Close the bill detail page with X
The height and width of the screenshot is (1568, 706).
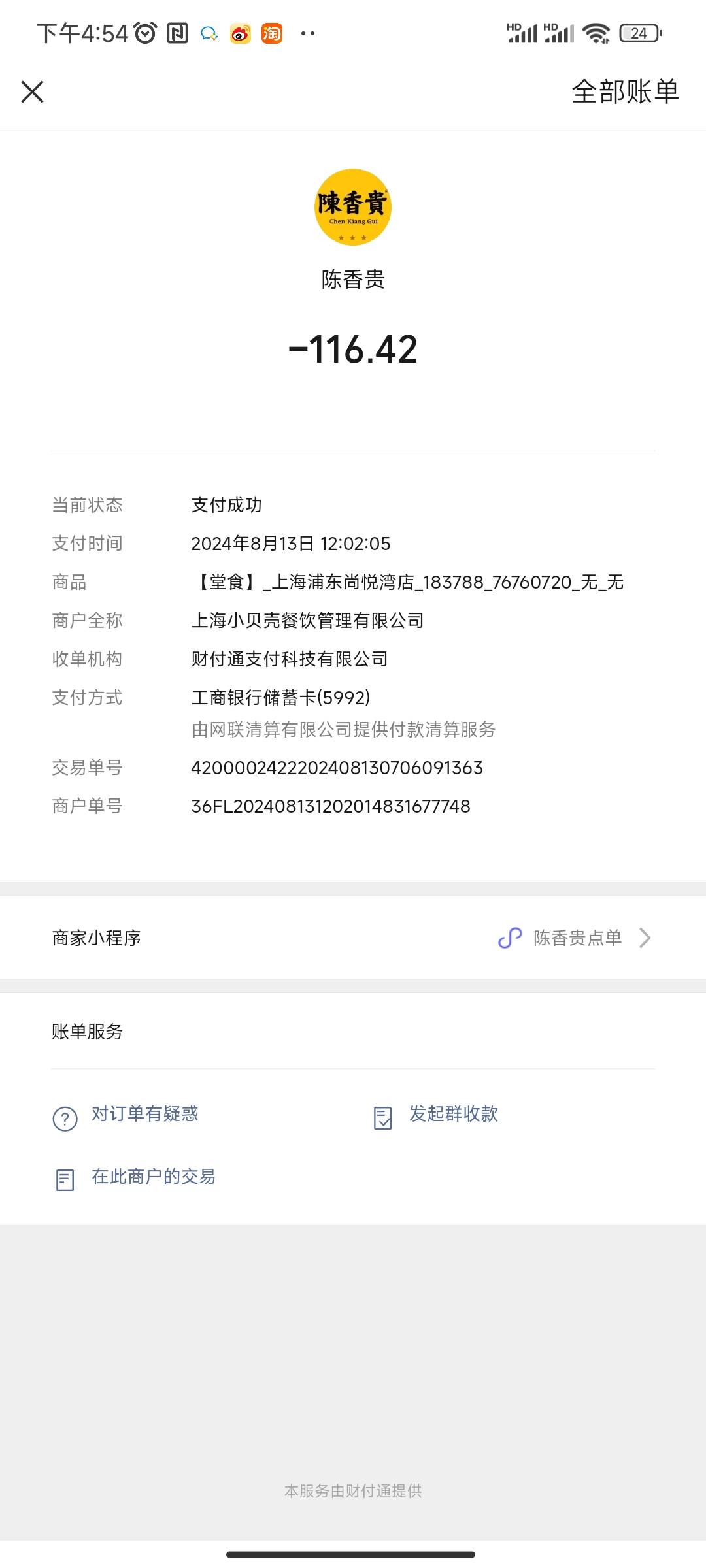[32, 92]
